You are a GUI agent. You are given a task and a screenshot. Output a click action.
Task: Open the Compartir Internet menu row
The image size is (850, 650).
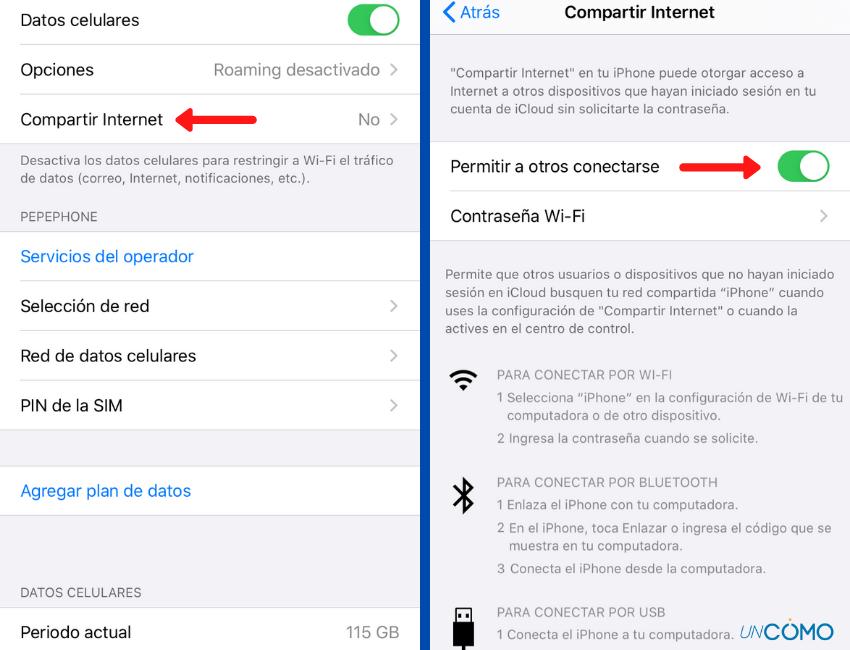tap(210, 119)
